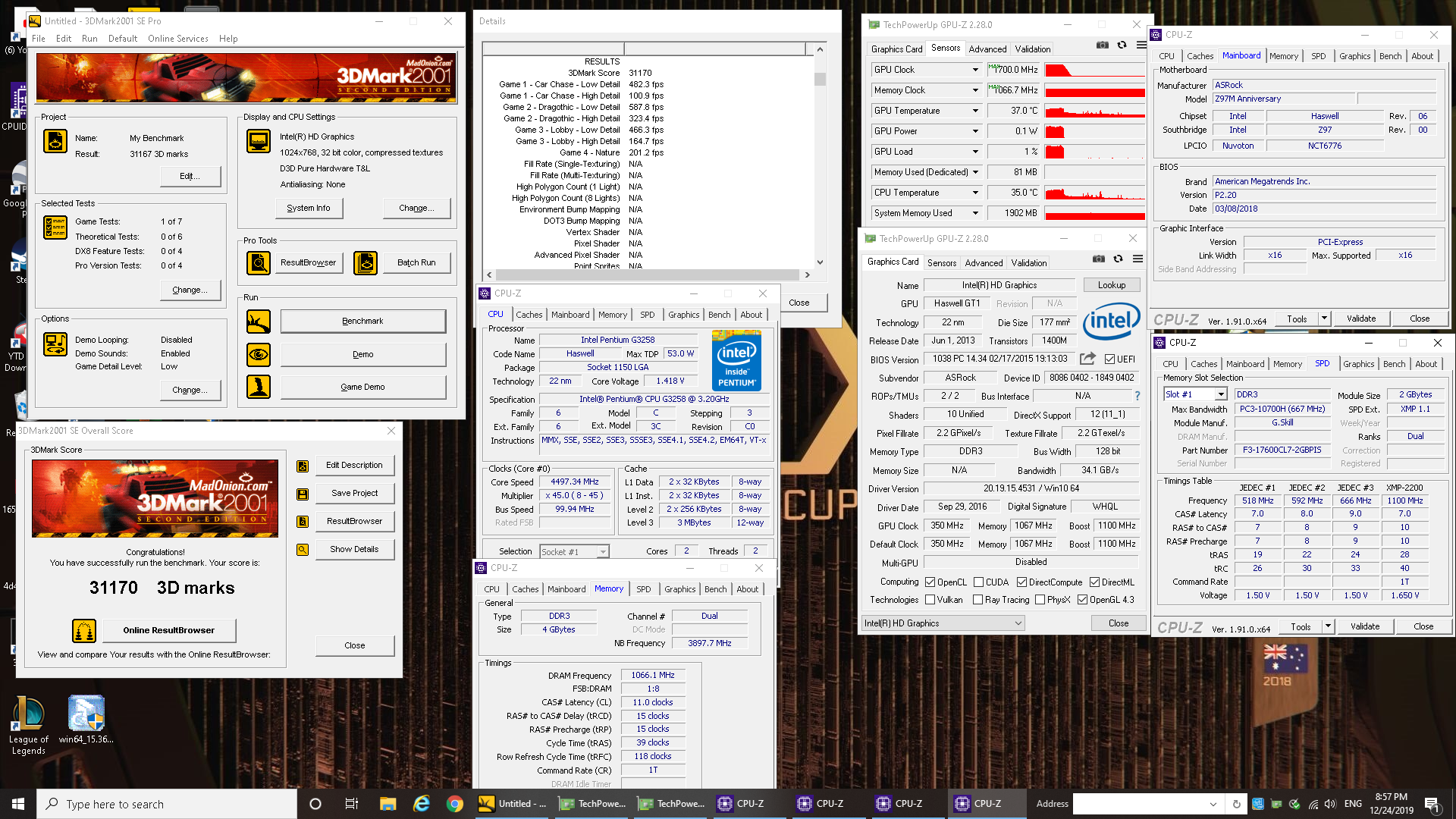Expand the GPU Temperature sensor dropdown

(x=975, y=111)
